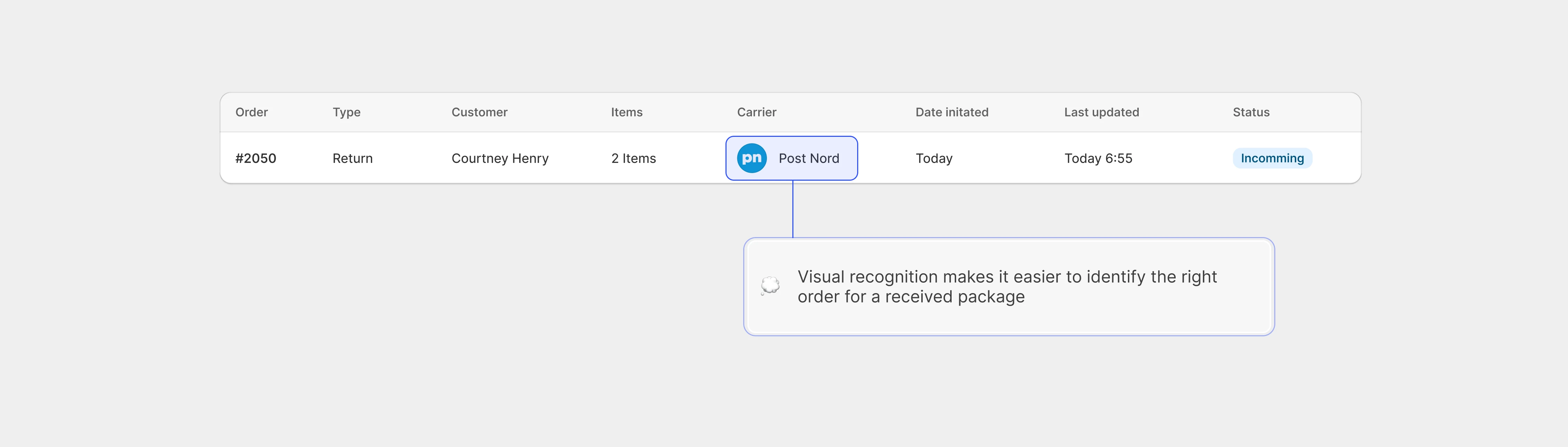This screenshot has height=447, width=1568.
Task: Click the Post Nord carrier name
Action: point(808,158)
